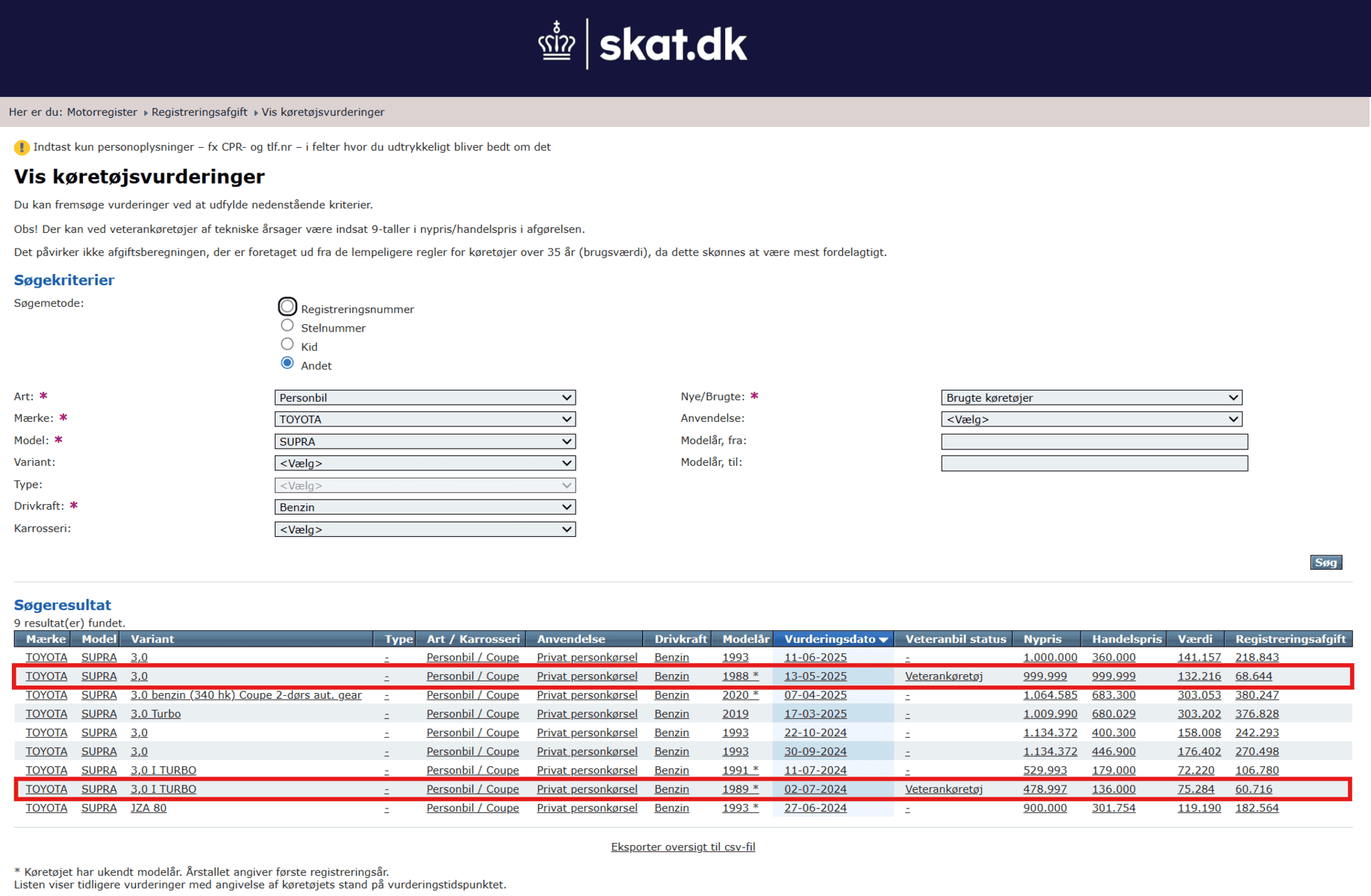The width and height of the screenshot is (1371, 896).
Task: Click Handelspris value 680.029
Action: [x=1113, y=714]
